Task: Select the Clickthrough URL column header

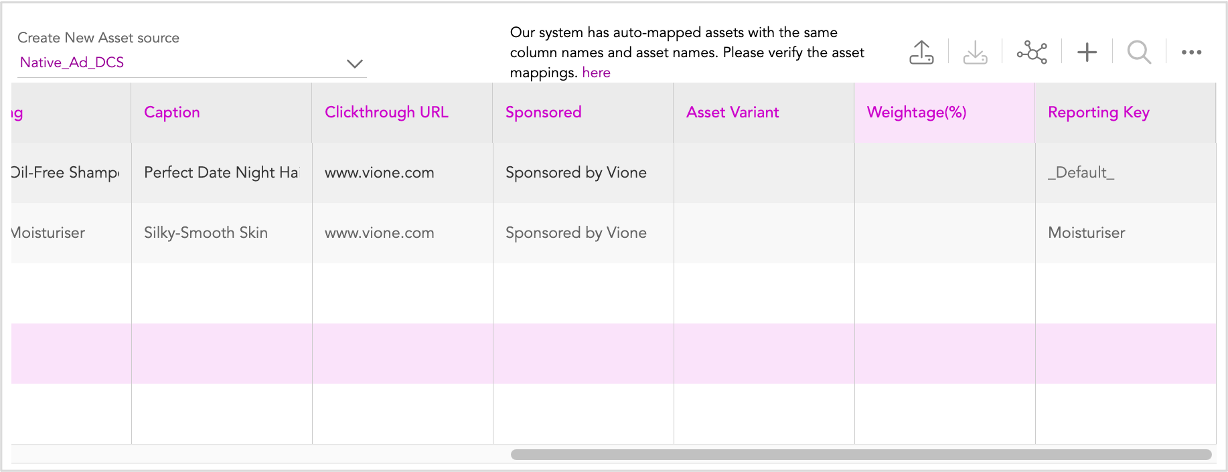Action: (x=403, y=112)
